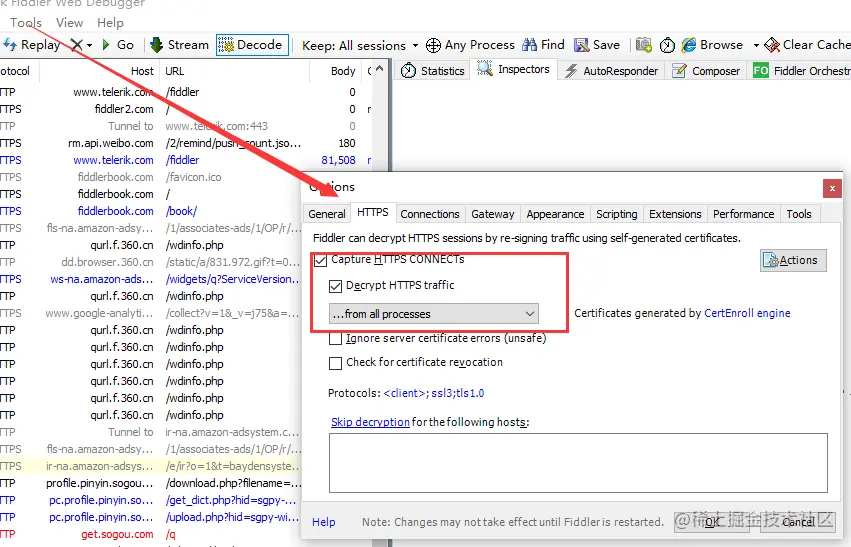Click the Help link in Options

click(323, 522)
